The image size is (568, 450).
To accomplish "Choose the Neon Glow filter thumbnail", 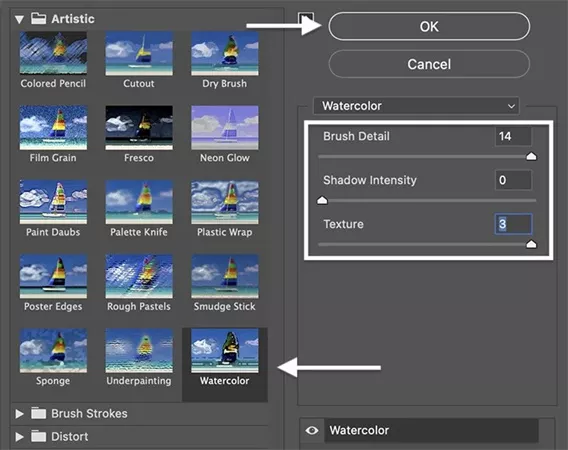I will point(225,128).
